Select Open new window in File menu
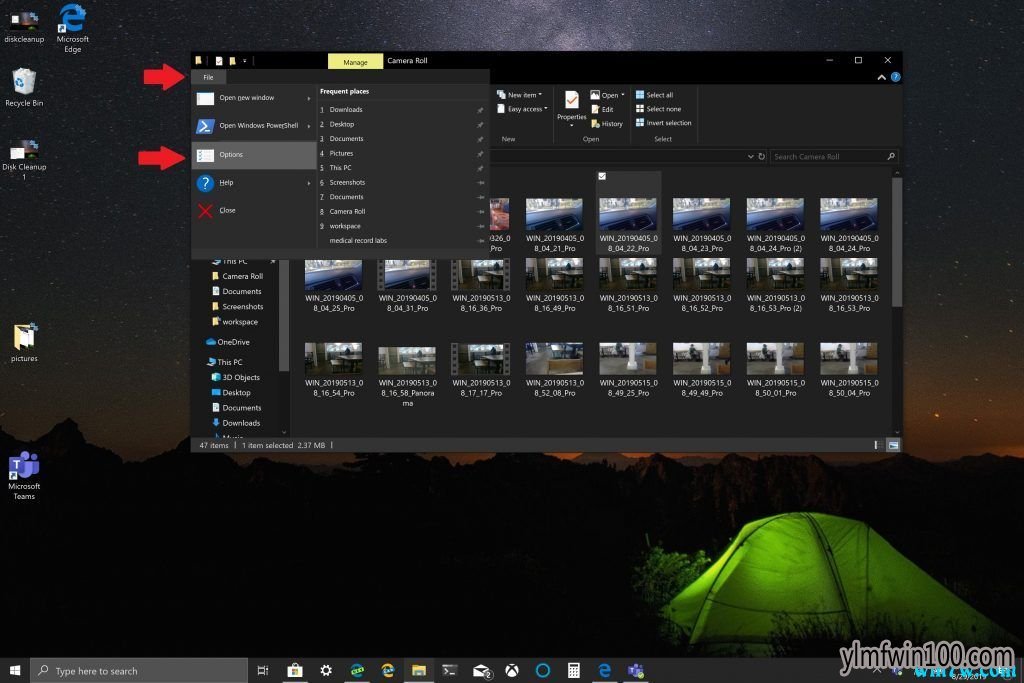1024x683 pixels. (253, 98)
